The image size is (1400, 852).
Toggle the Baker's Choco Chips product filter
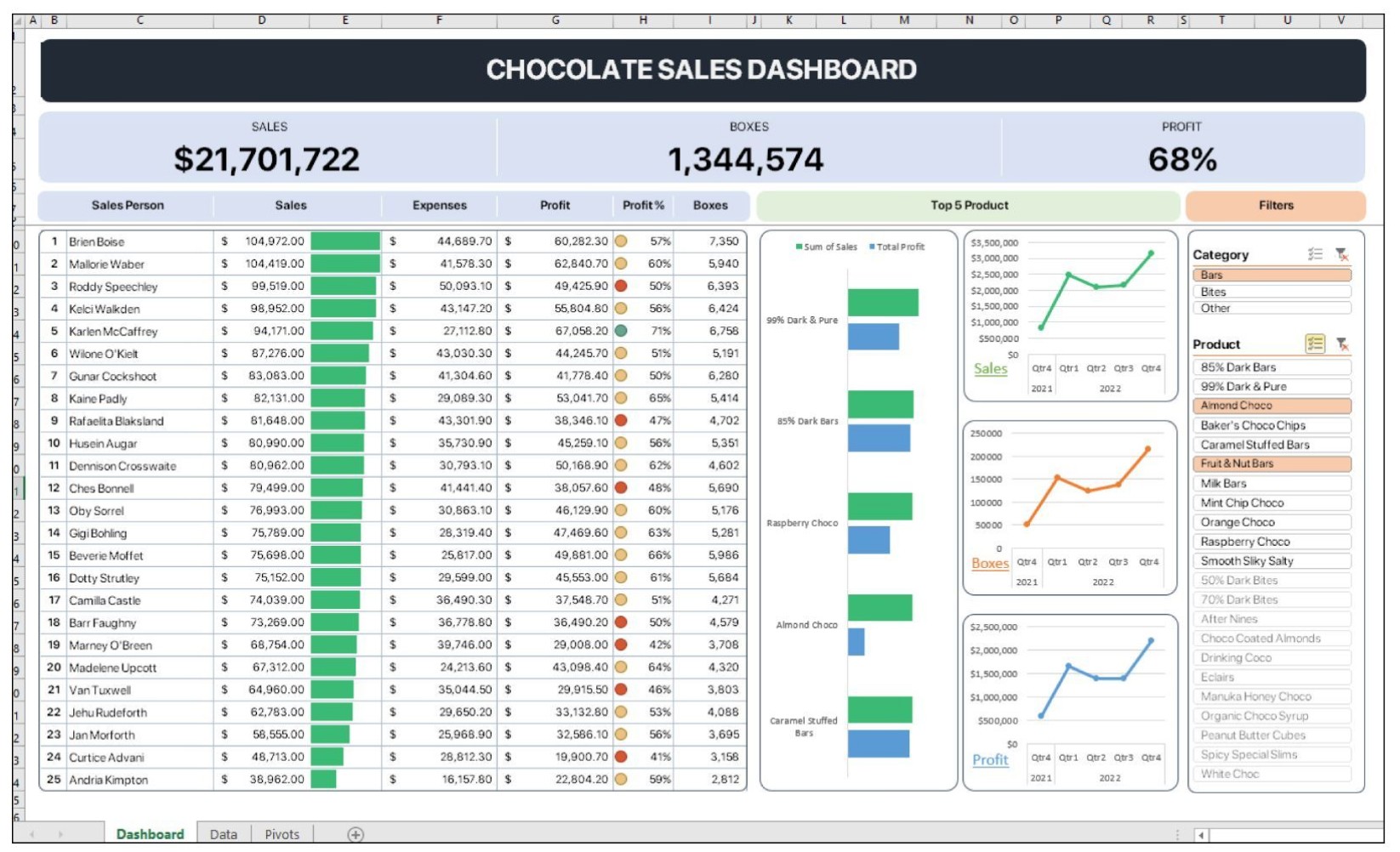(x=1272, y=425)
